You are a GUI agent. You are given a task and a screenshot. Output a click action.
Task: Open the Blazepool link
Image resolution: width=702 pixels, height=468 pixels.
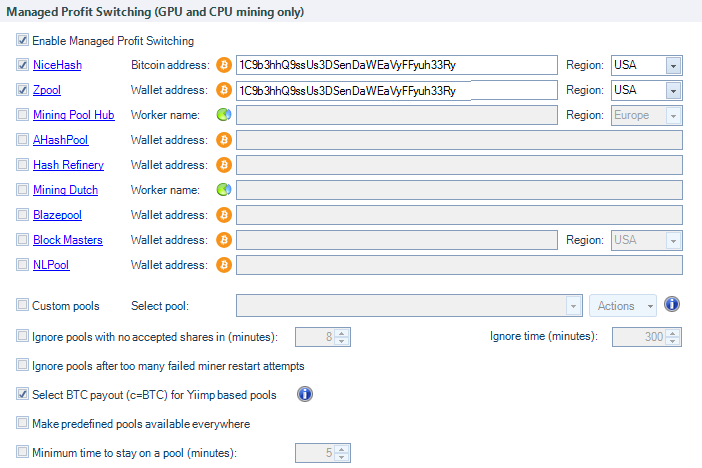point(57,215)
